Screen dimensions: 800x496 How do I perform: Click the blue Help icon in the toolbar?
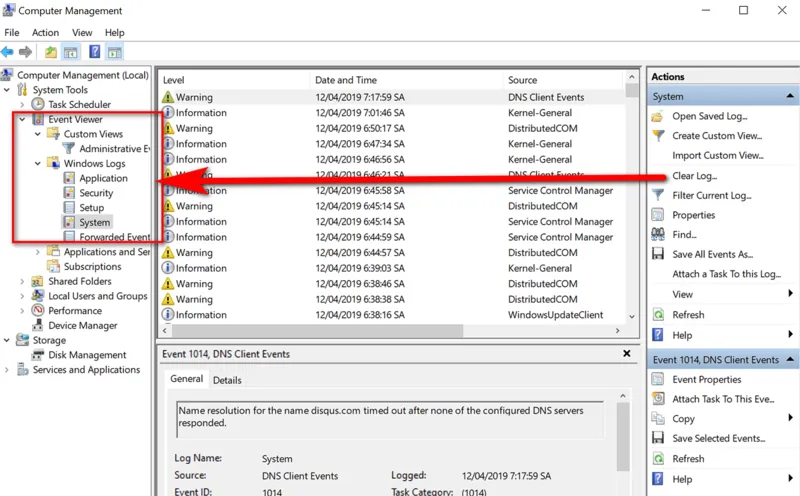(x=94, y=52)
